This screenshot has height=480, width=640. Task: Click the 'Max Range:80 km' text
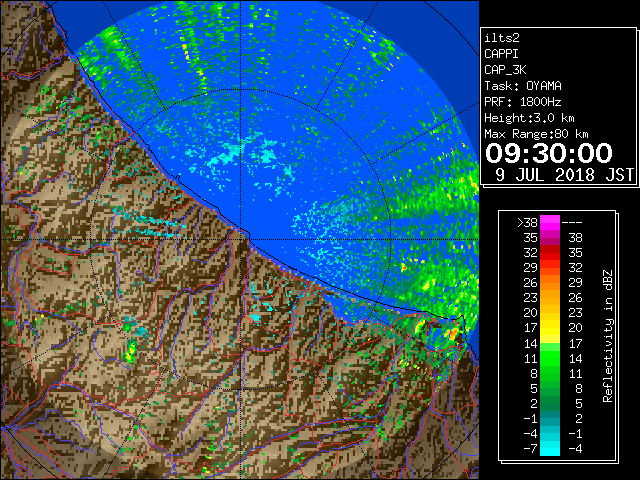point(536,134)
